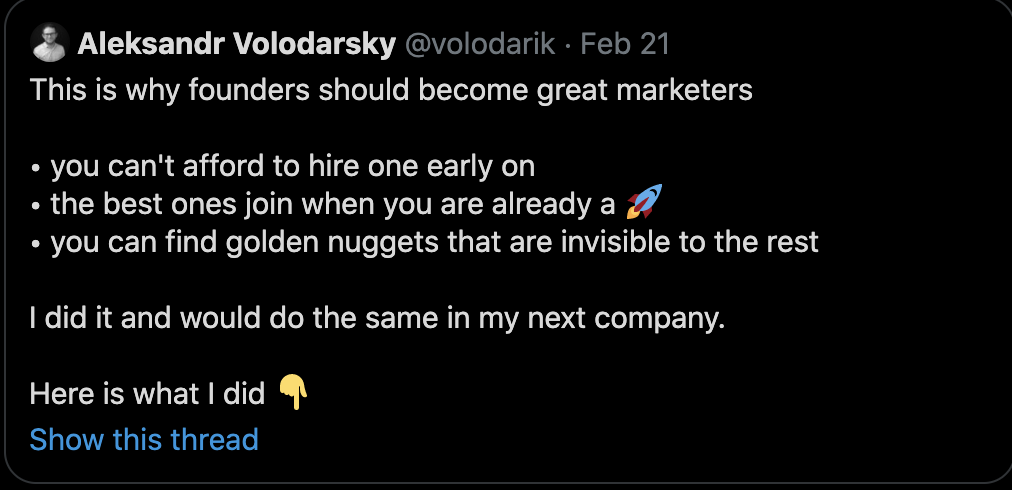The width and height of the screenshot is (1012, 490).
Task: Click the words 'early on' in first bullet
Action: coord(481,167)
